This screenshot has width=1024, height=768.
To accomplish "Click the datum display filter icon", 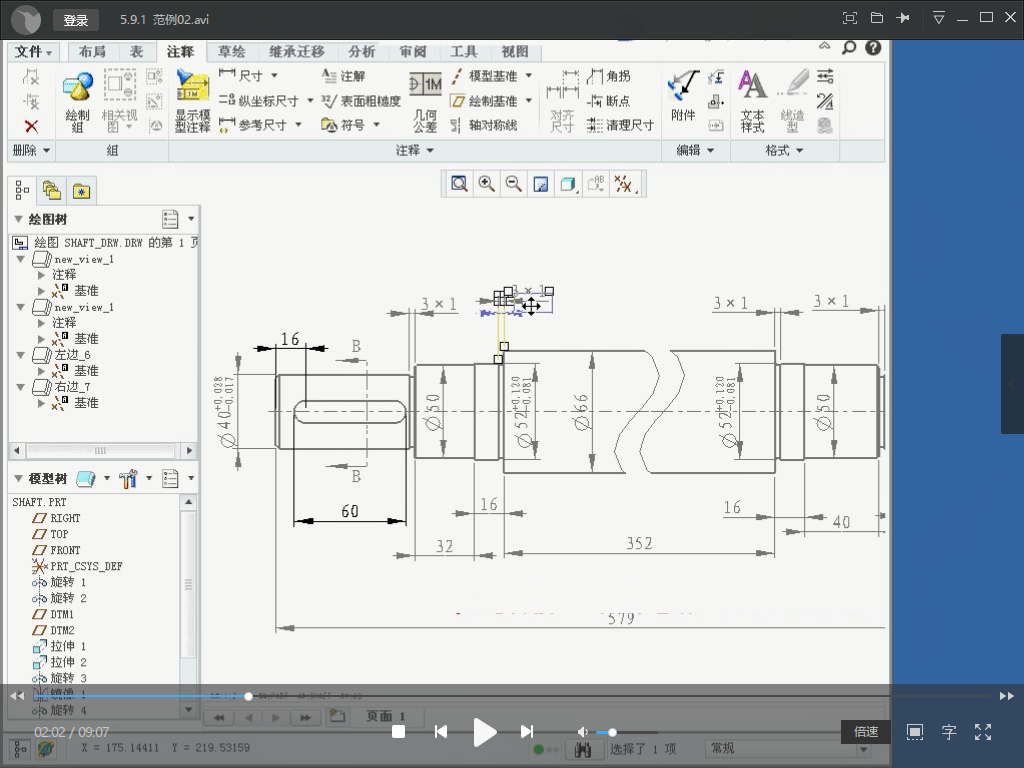I will (x=624, y=184).
